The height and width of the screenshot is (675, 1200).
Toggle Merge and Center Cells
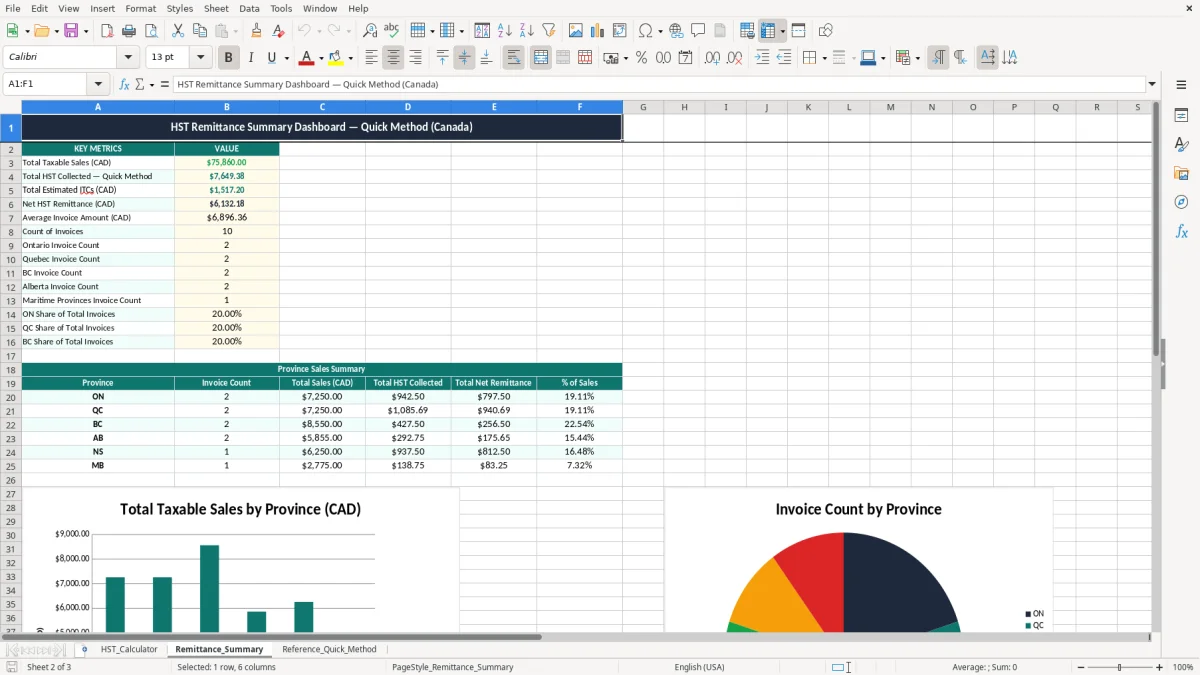[541, 58]
